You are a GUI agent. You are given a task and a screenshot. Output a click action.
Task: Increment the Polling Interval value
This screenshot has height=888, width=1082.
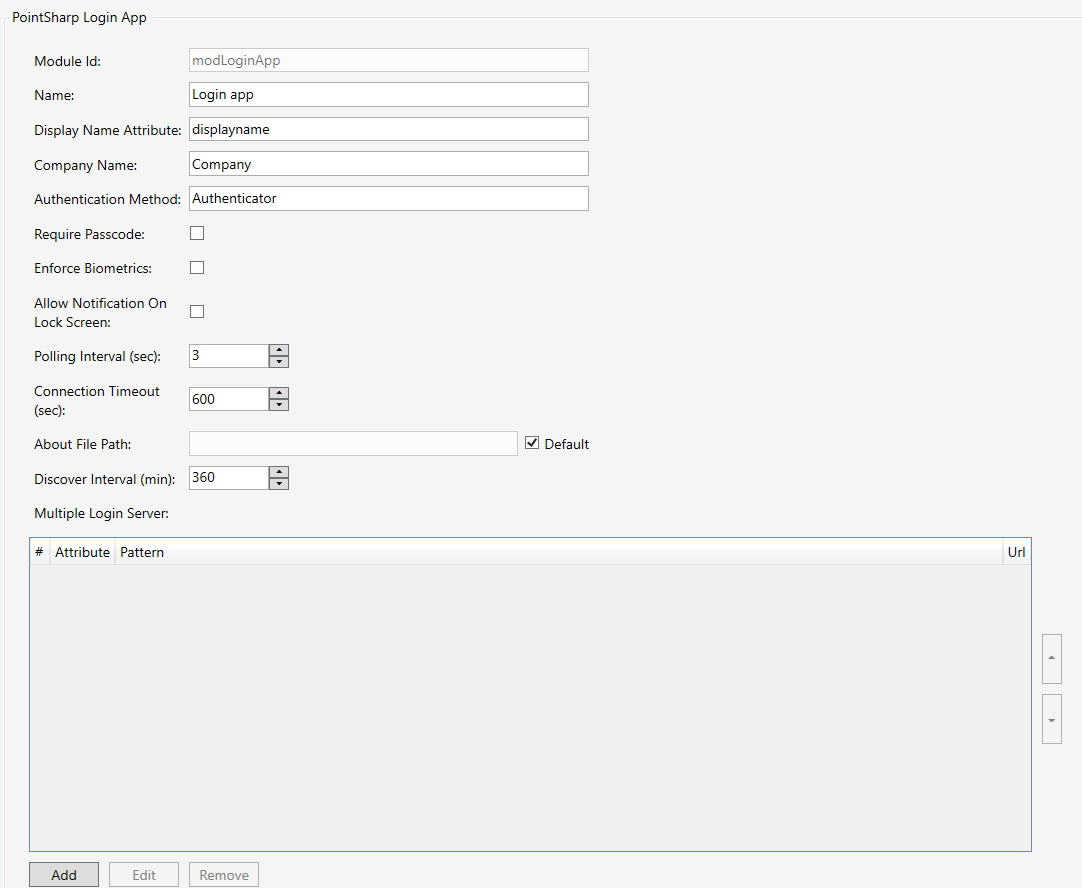click(x=279, y=350)
